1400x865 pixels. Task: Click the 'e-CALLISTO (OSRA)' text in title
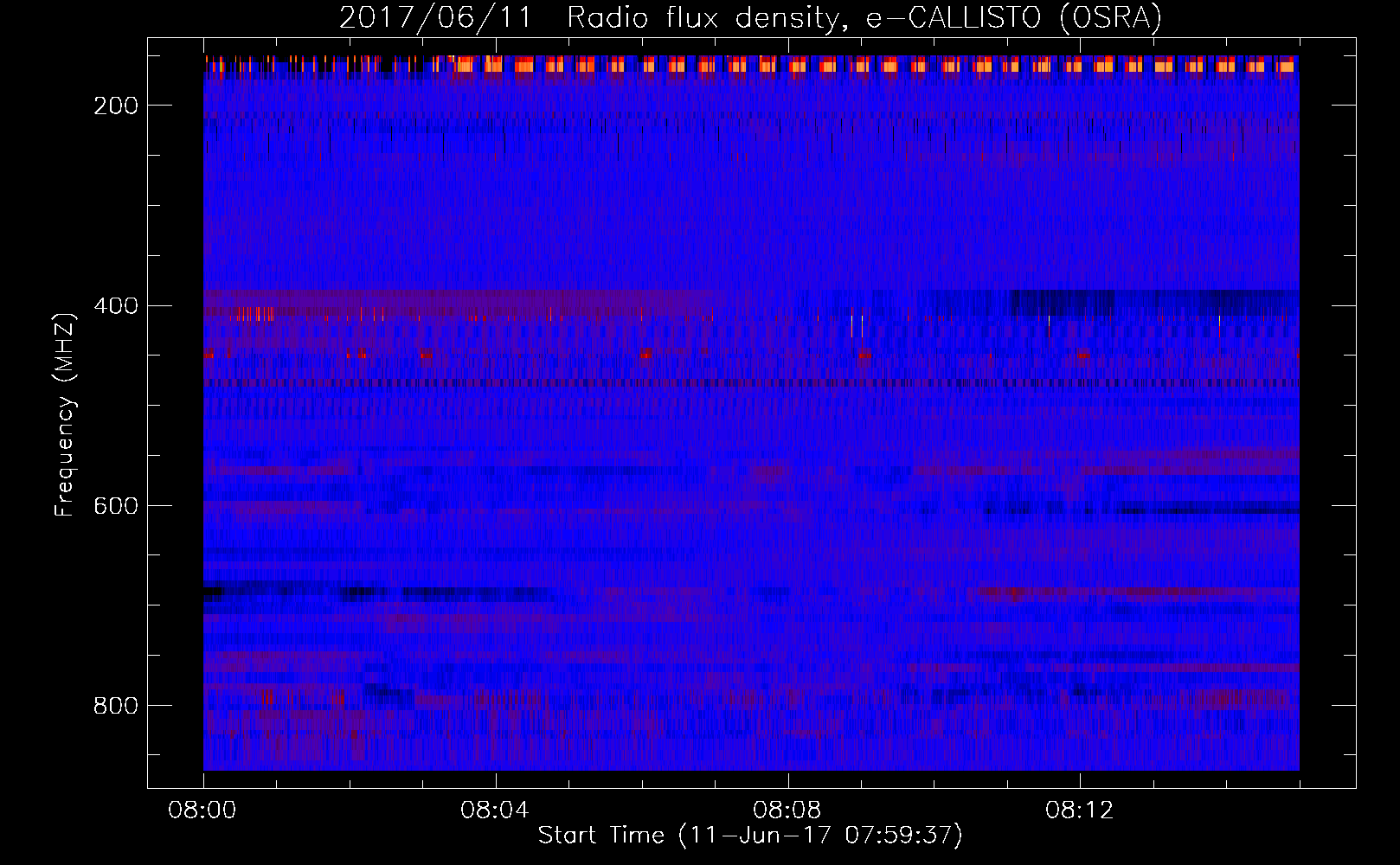pyautogui.click(x=1014, y=18)
